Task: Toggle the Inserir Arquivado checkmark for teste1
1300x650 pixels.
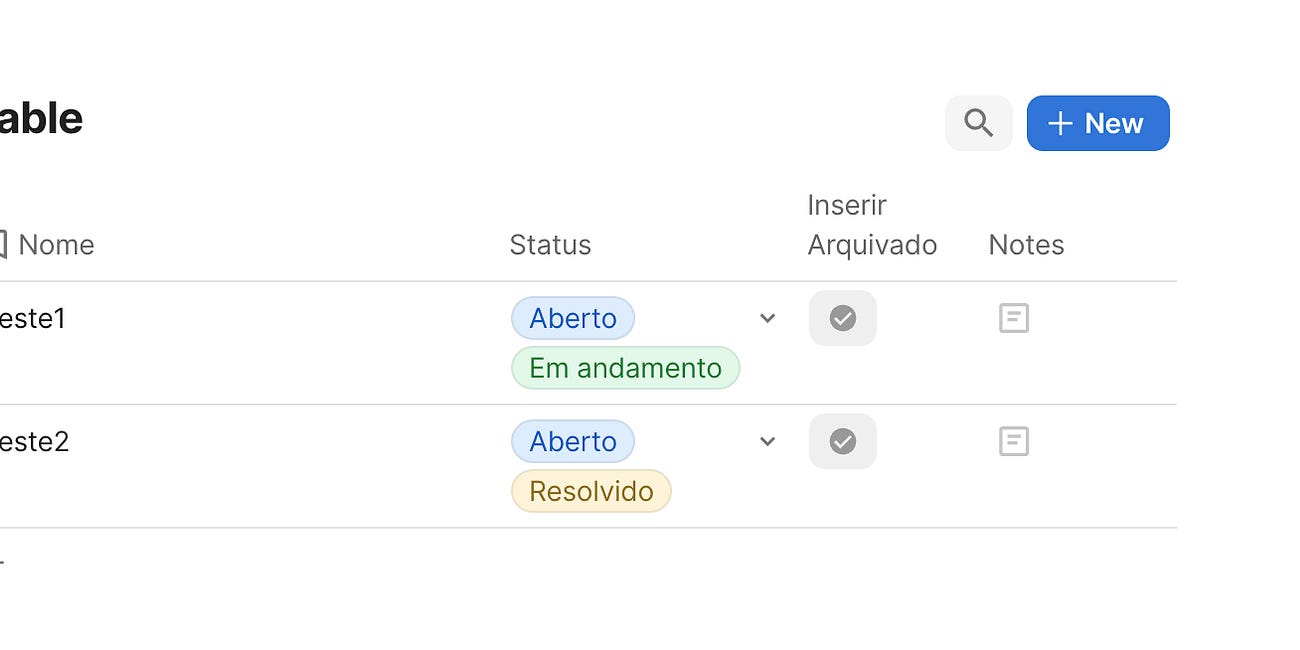Action: pyautogui.click(x=843, y=317)
